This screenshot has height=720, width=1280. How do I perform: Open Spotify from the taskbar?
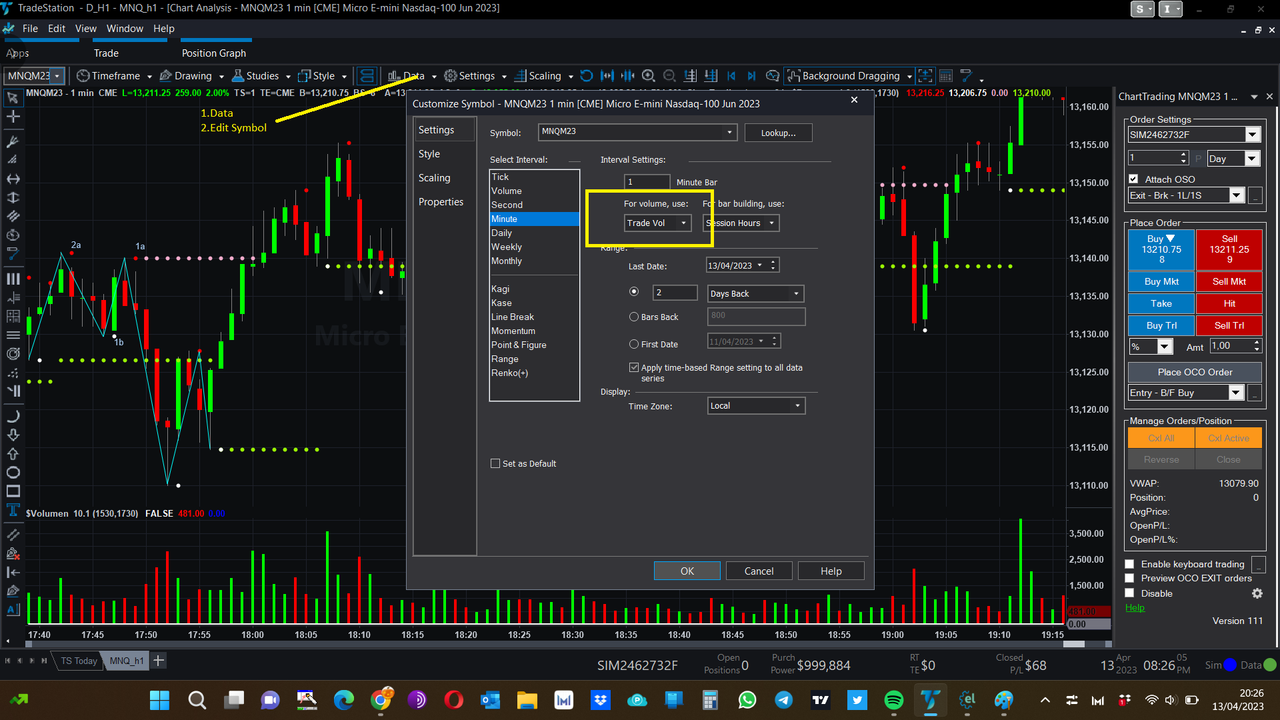click(x=894, y=700)
